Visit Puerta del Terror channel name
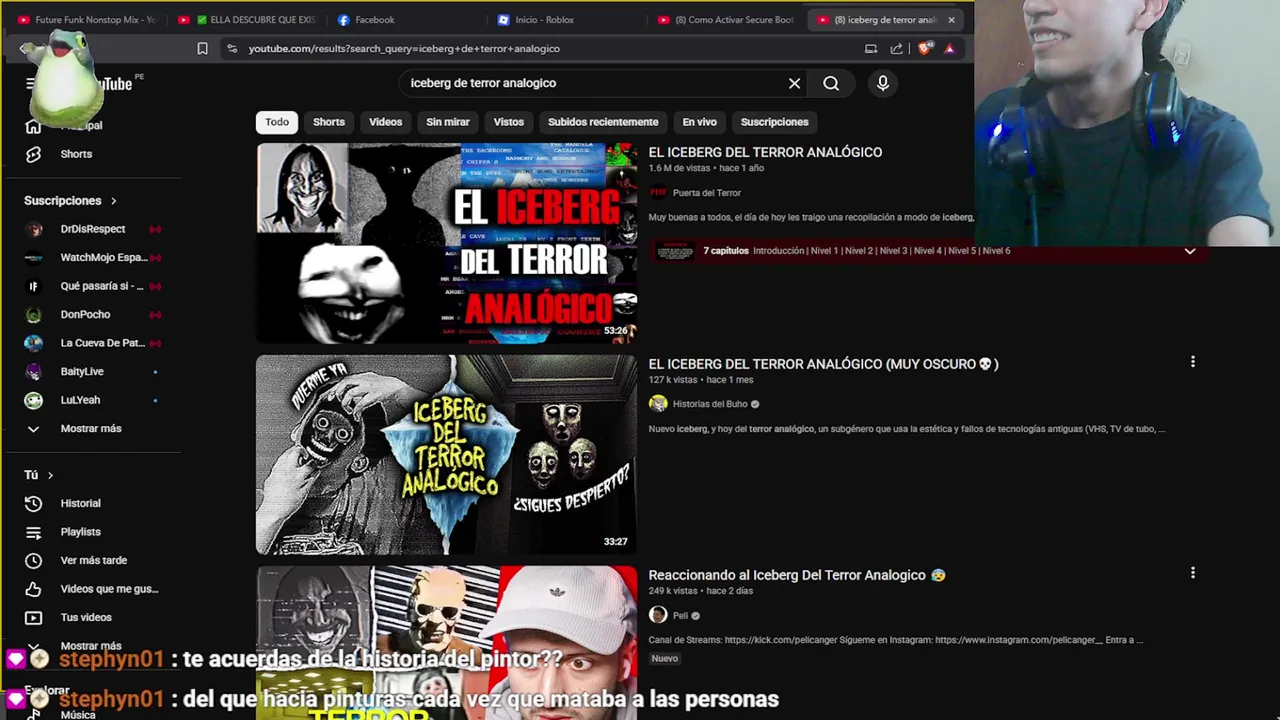The height and width of the screenshot is (720, 1280). (x=707, y=193)
